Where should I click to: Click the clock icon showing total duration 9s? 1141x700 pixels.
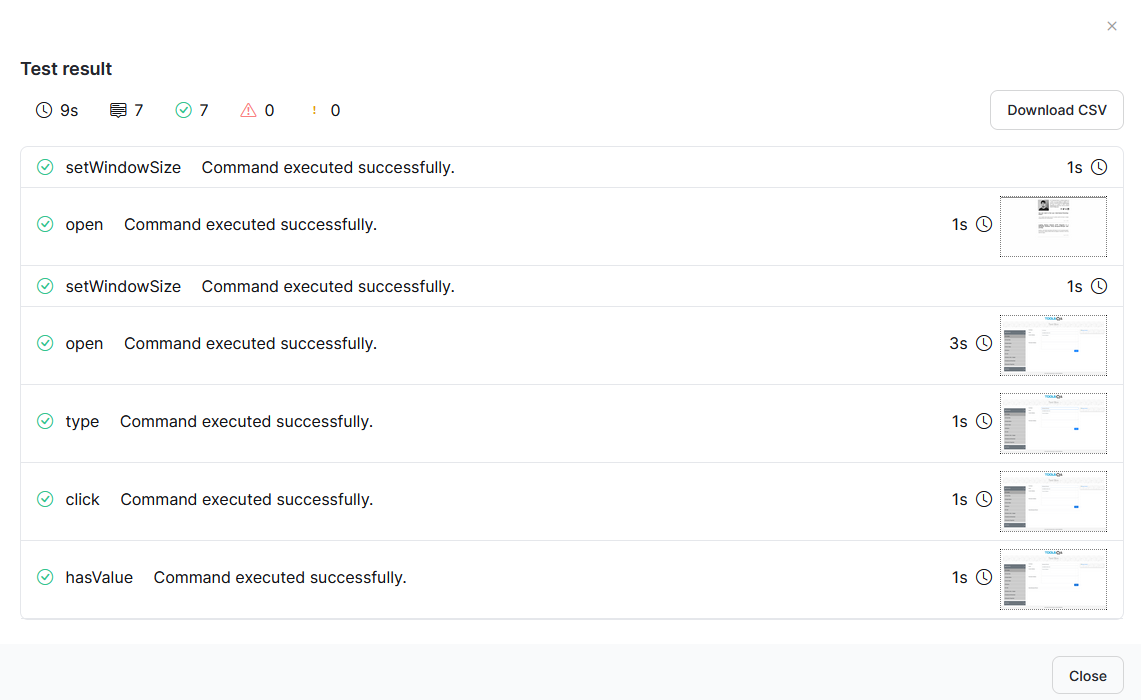(x=42, y=110)
